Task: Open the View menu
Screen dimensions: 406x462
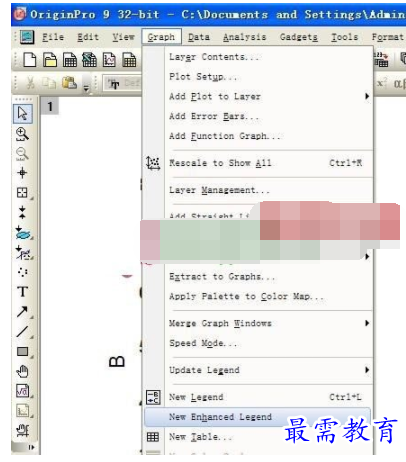Action: tap(123, 37)
